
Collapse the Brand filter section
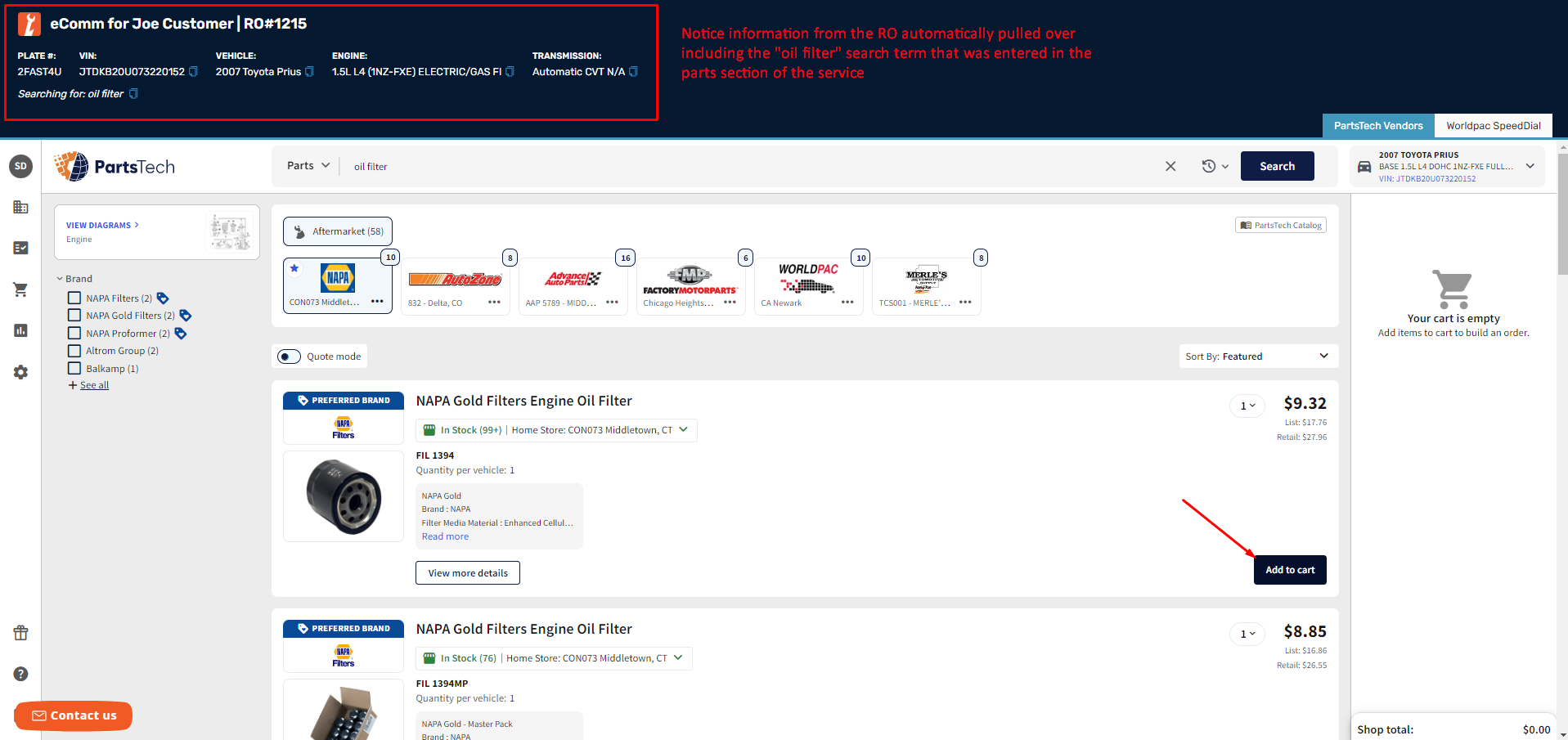(x=74, y=279)
